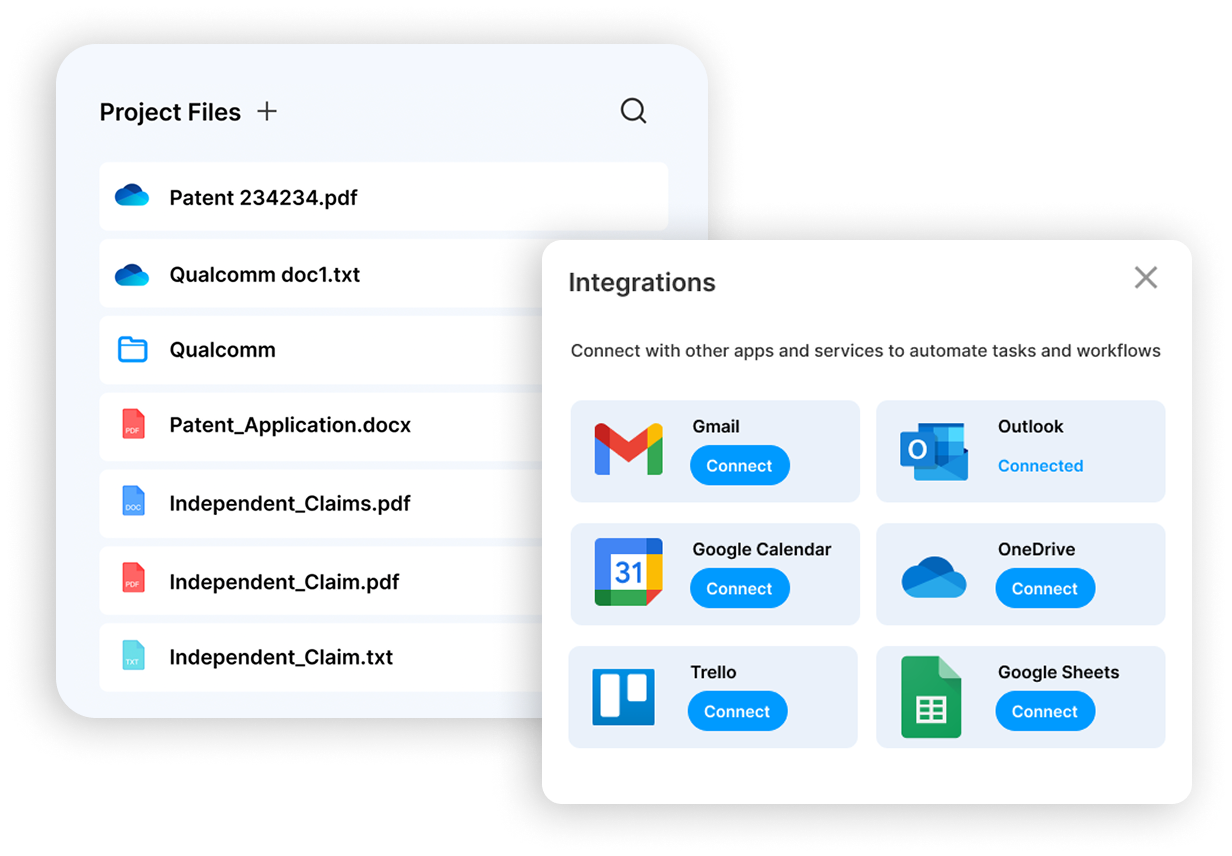Click the Project Files heading
This screenshot has height=856, width=1232.
(170, 112)
